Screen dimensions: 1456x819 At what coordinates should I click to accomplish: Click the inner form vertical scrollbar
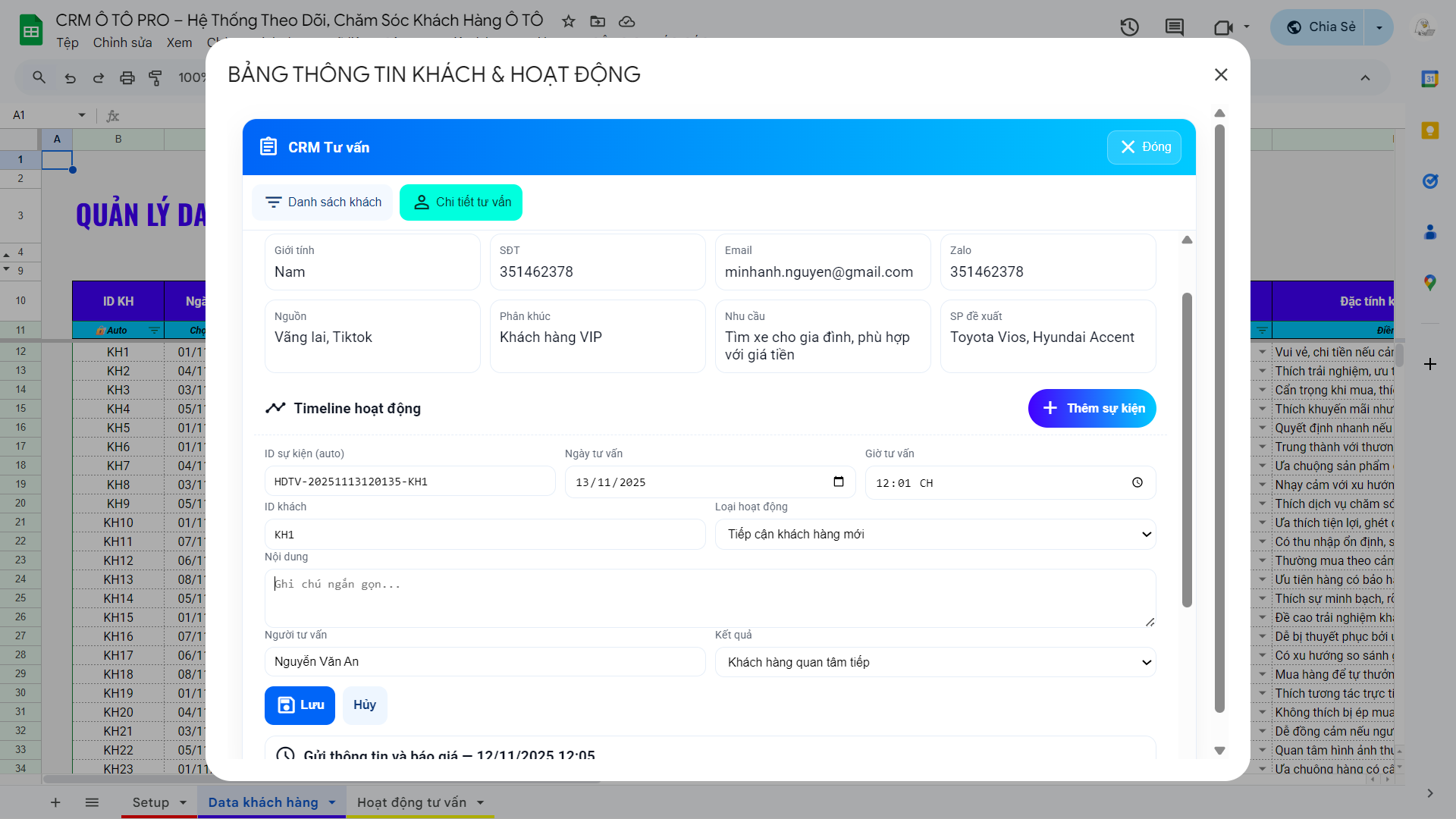1187,449
